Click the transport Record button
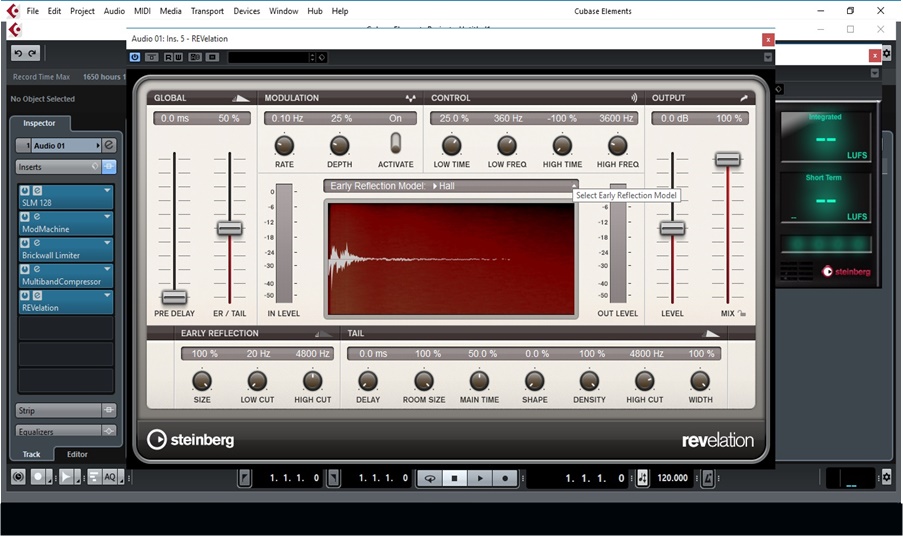The width and height of the screenshot is (903, 536). tap(505, 478)
